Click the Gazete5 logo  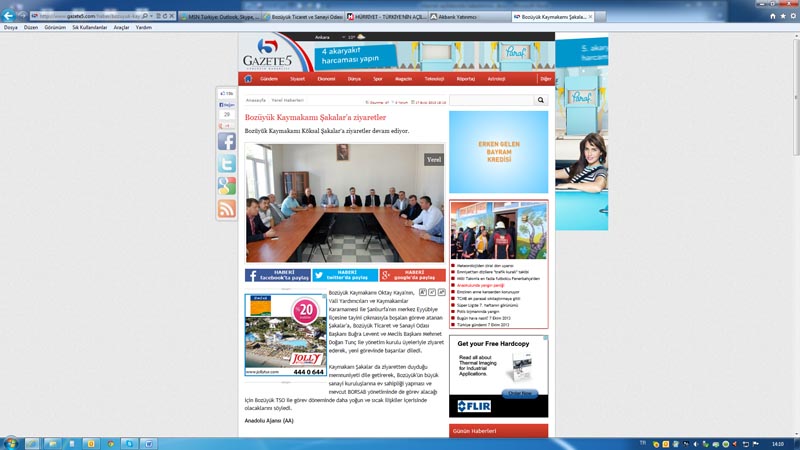[x=268, y=54]
